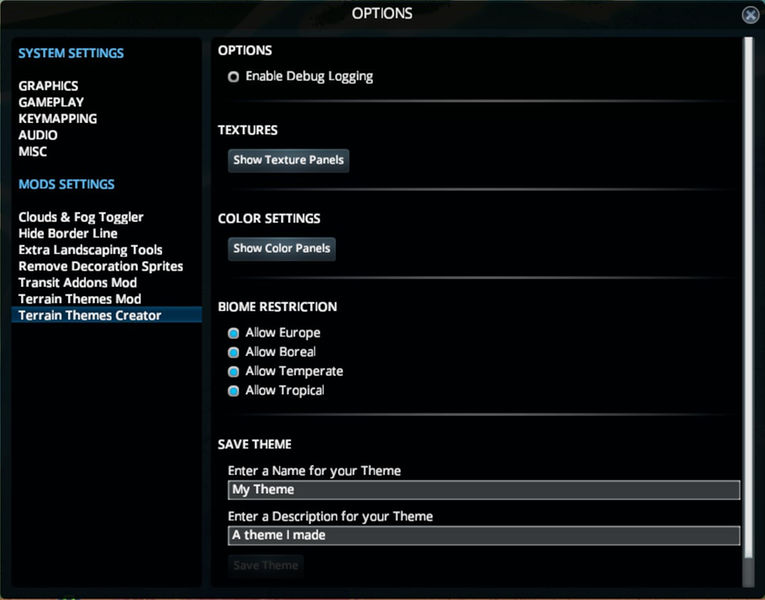The image size is (765, 600).
Task: Open Graphics system settings
Action: 48,86
